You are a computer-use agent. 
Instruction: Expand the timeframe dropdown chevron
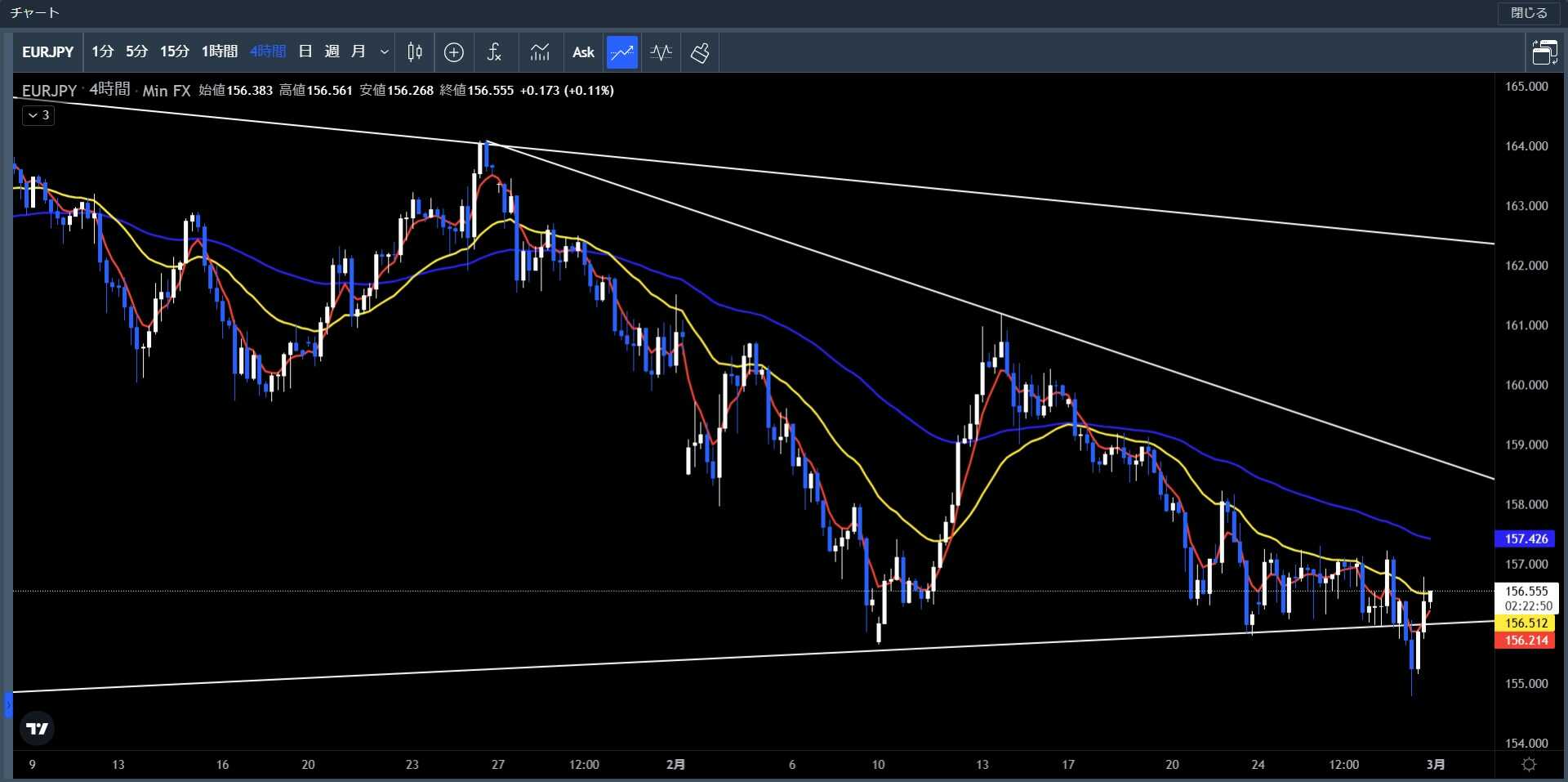[385, 52]
